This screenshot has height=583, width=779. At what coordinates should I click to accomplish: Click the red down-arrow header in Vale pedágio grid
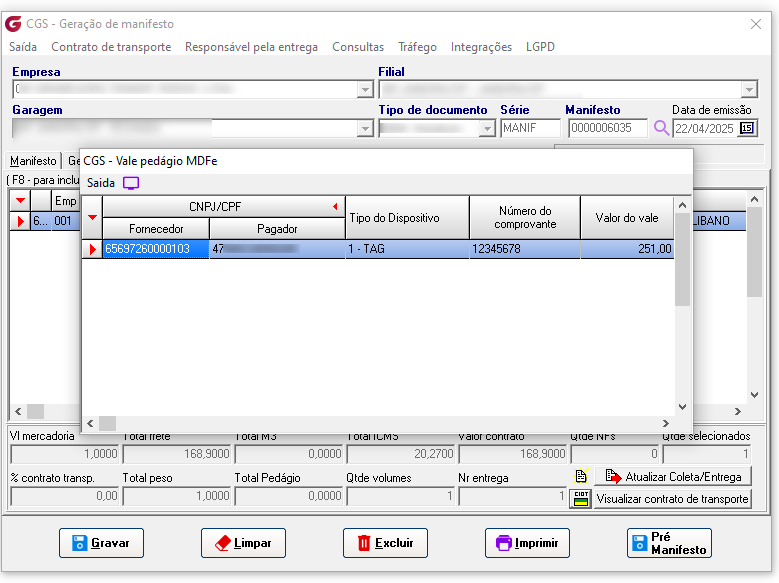(92, 218)
